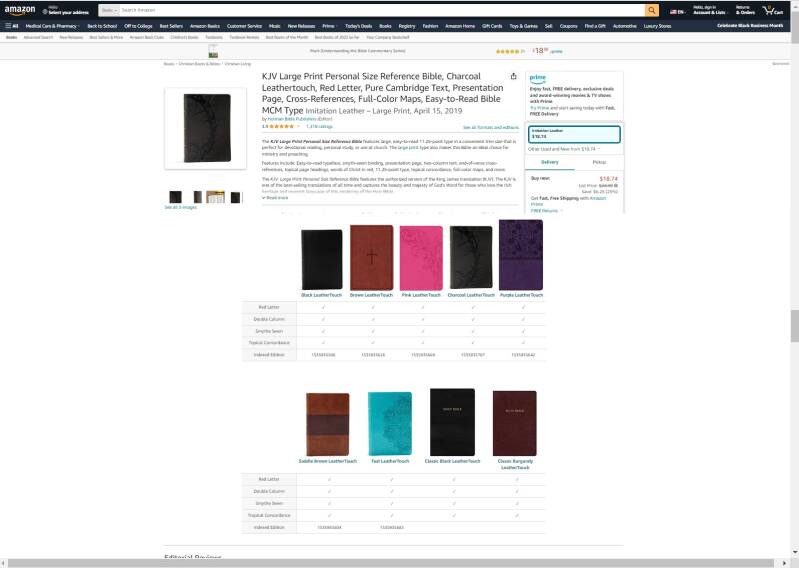This screenshot has height=568, width=799.
Task: Open the shopping cart
Action: coord(773,10)
